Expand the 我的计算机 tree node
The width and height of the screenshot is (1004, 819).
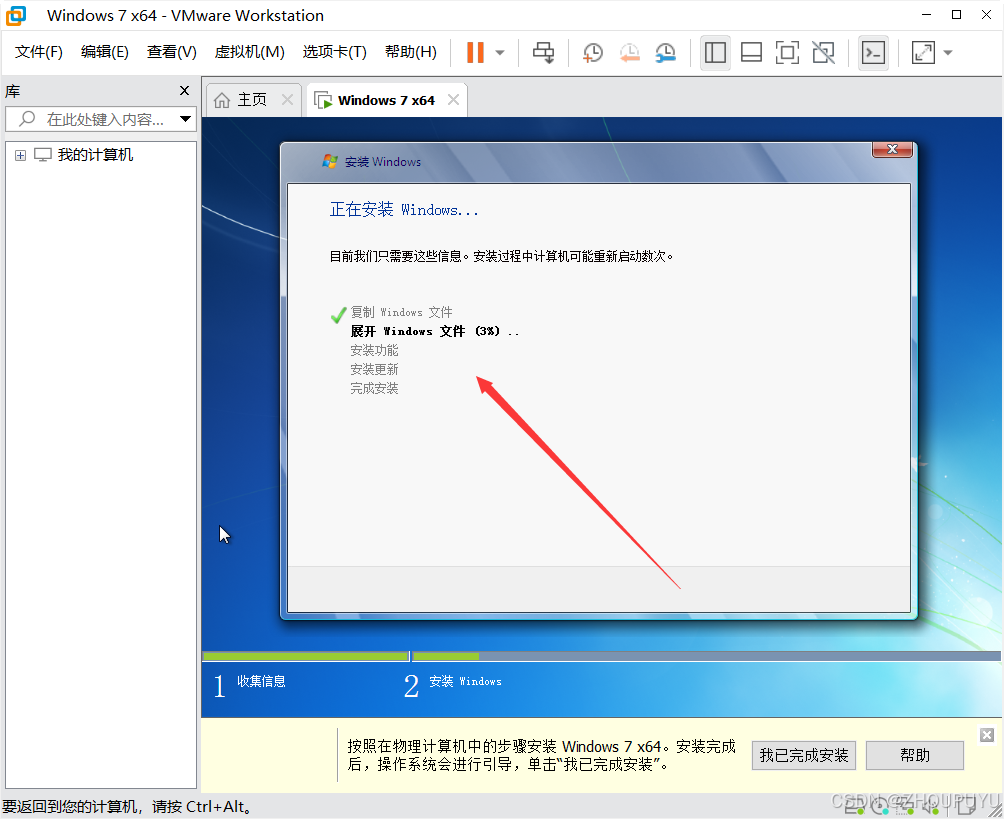click(20, 156)
